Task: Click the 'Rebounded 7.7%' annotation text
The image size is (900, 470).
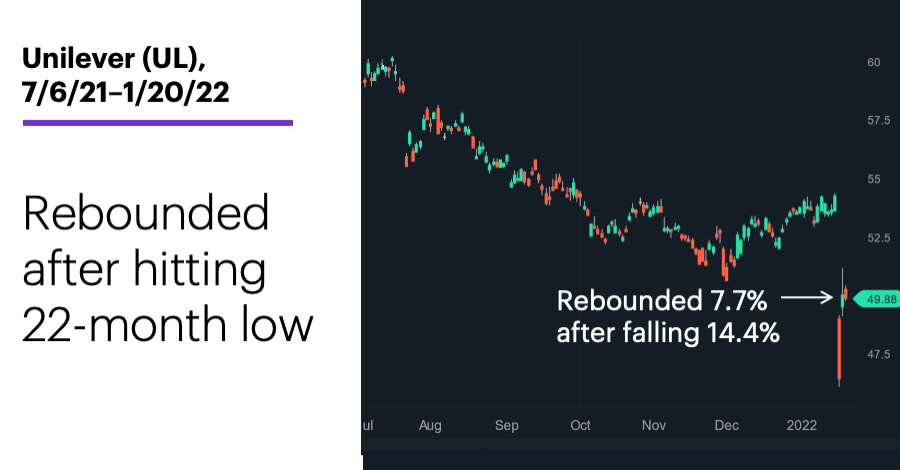Action: (x=662, y=301)
